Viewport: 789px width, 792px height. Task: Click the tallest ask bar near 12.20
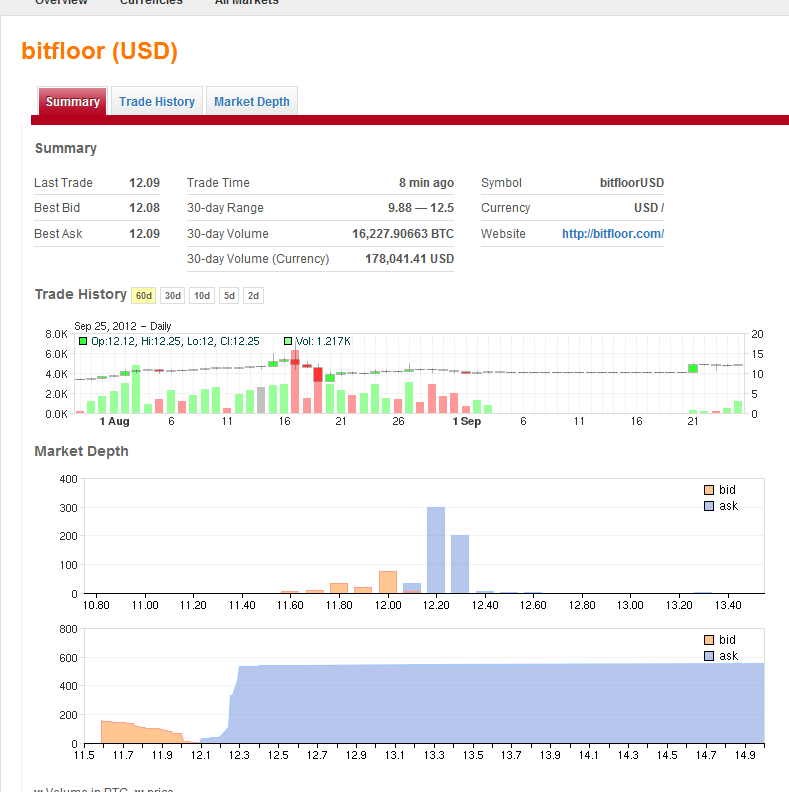[436, 550]
